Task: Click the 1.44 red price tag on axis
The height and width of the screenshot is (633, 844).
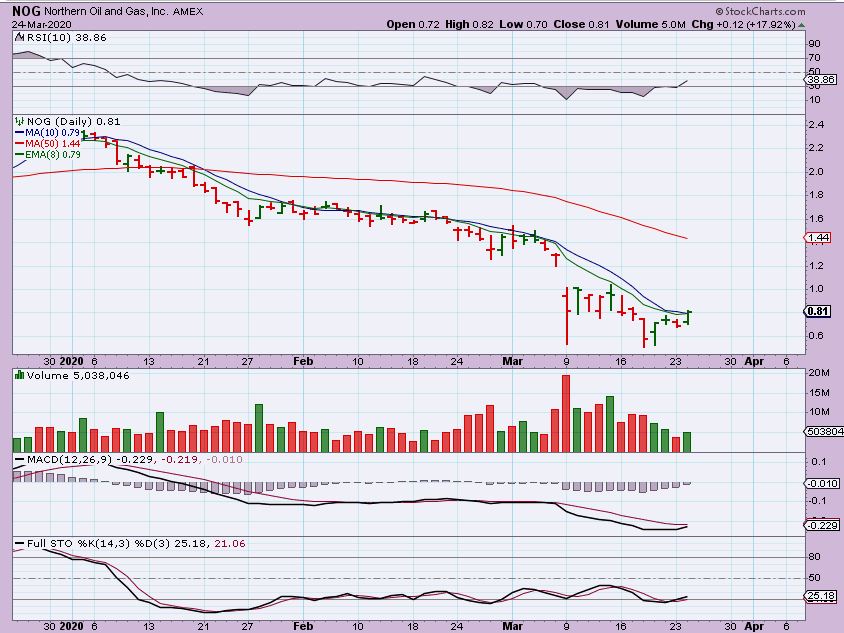Action: coord(819,237)
